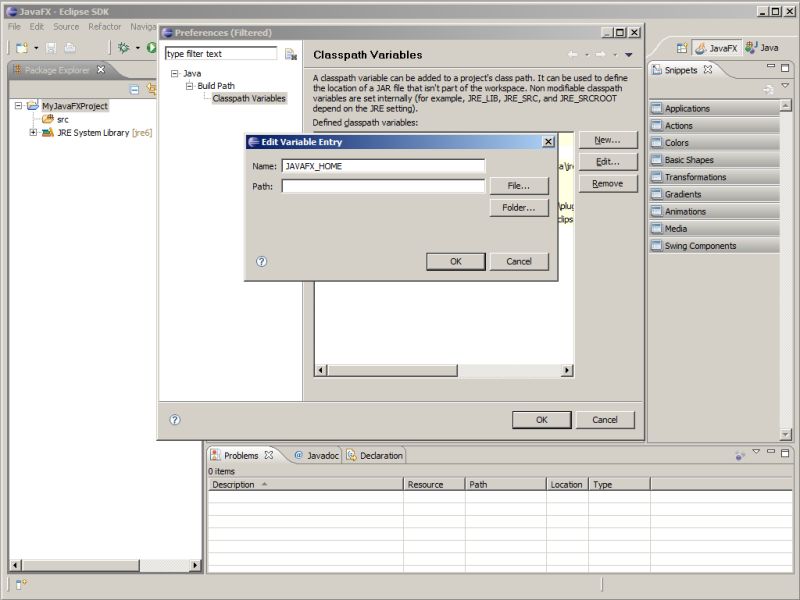Screen dimensions: 800x600
Task: Expand the Transformations snippets drawer
Action: click(x=714, y=177)
